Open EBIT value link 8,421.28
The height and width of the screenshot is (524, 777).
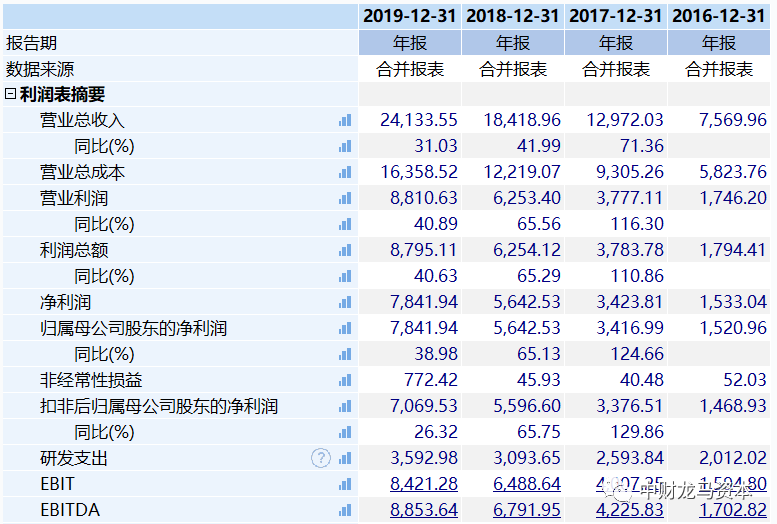point(424,484)
